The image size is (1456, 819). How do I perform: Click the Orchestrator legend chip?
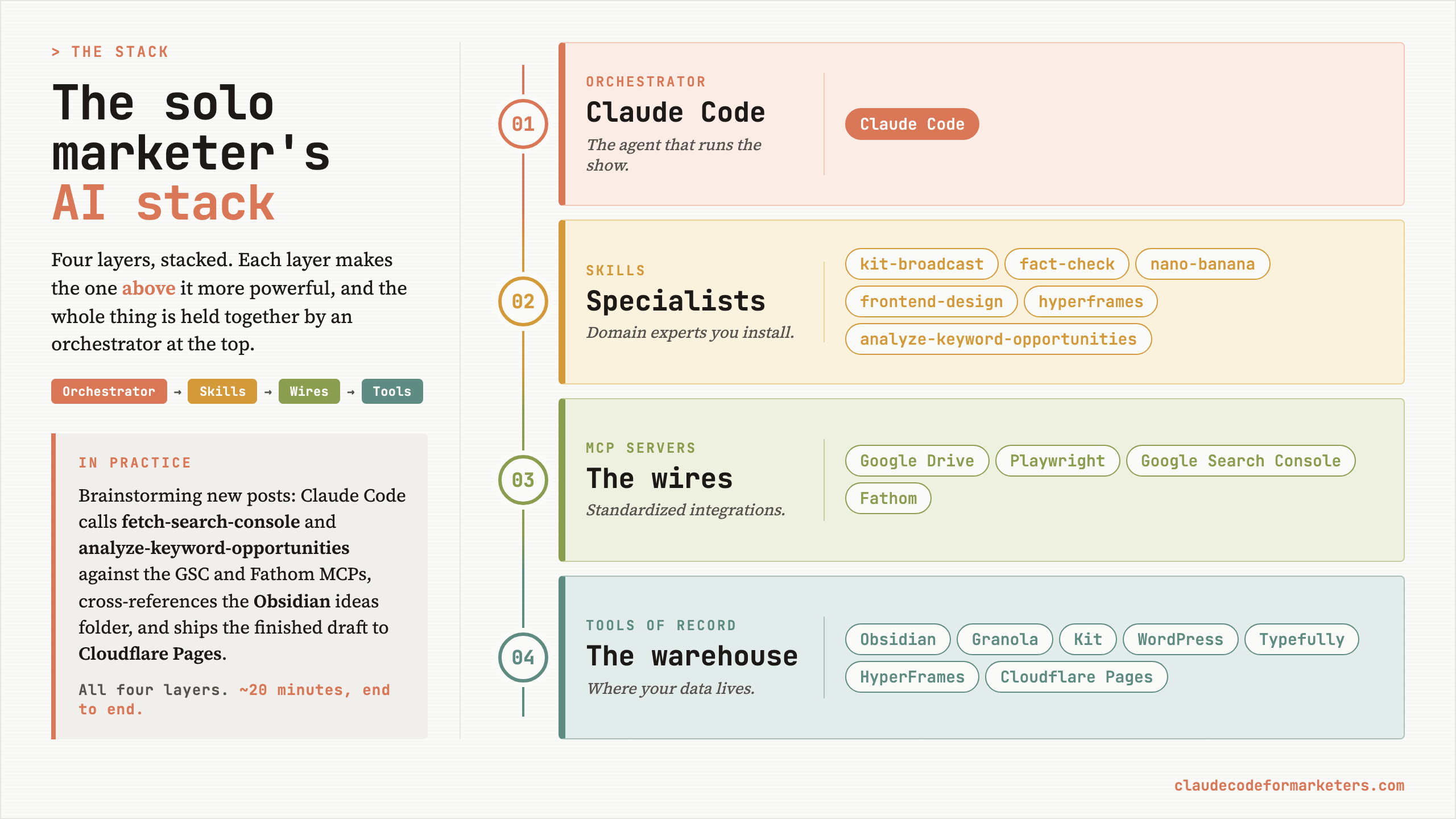109,391
